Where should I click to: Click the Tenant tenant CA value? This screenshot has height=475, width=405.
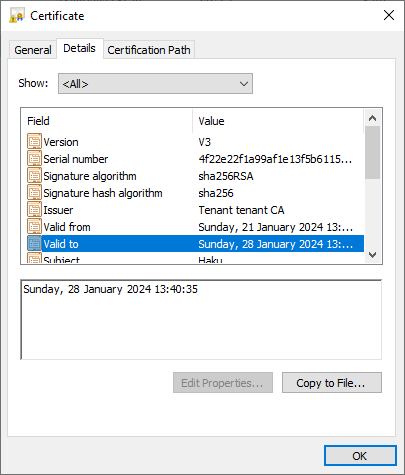(x=241, y=210)
